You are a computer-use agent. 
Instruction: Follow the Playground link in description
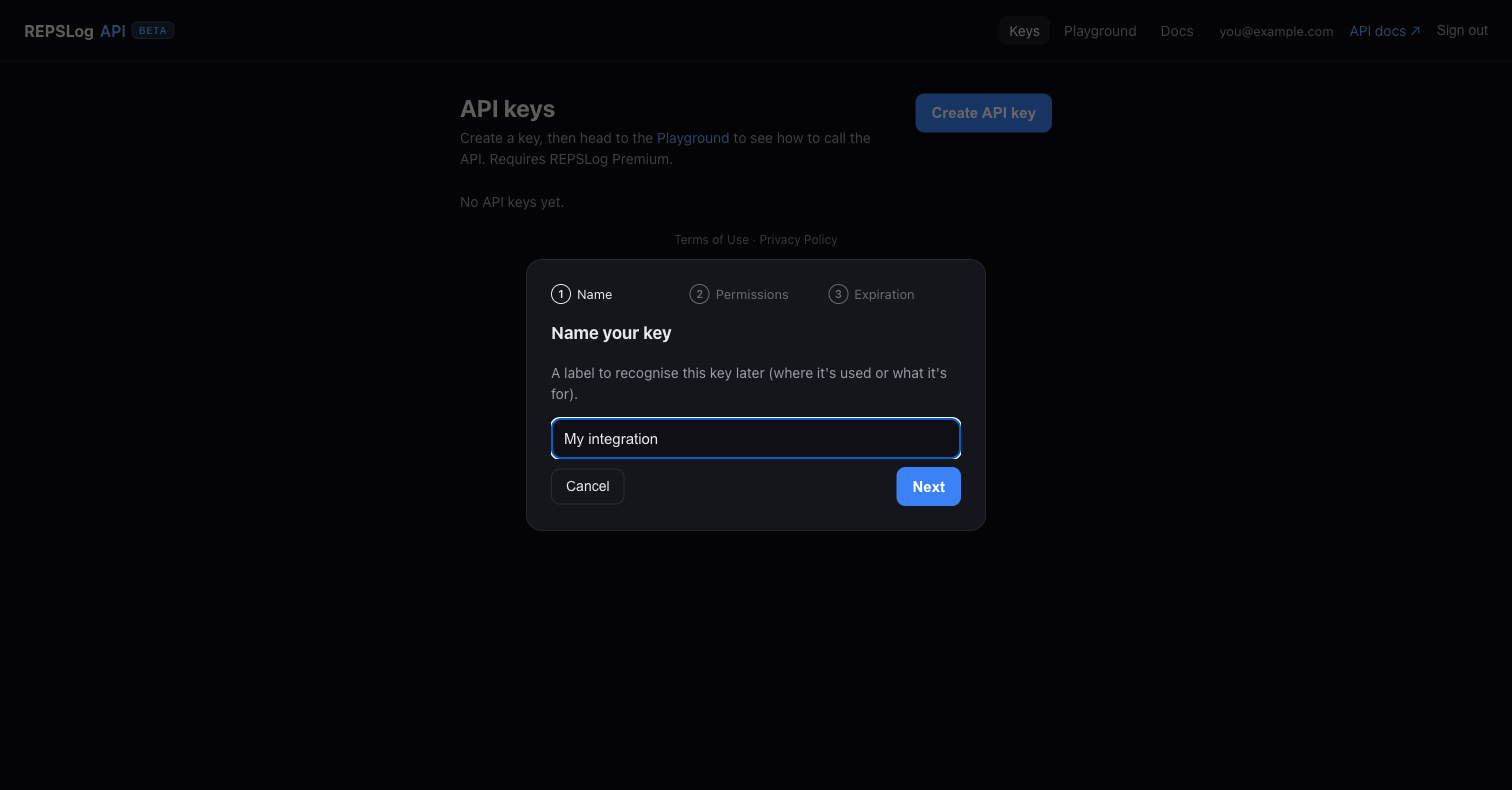[x=693, y=138]
